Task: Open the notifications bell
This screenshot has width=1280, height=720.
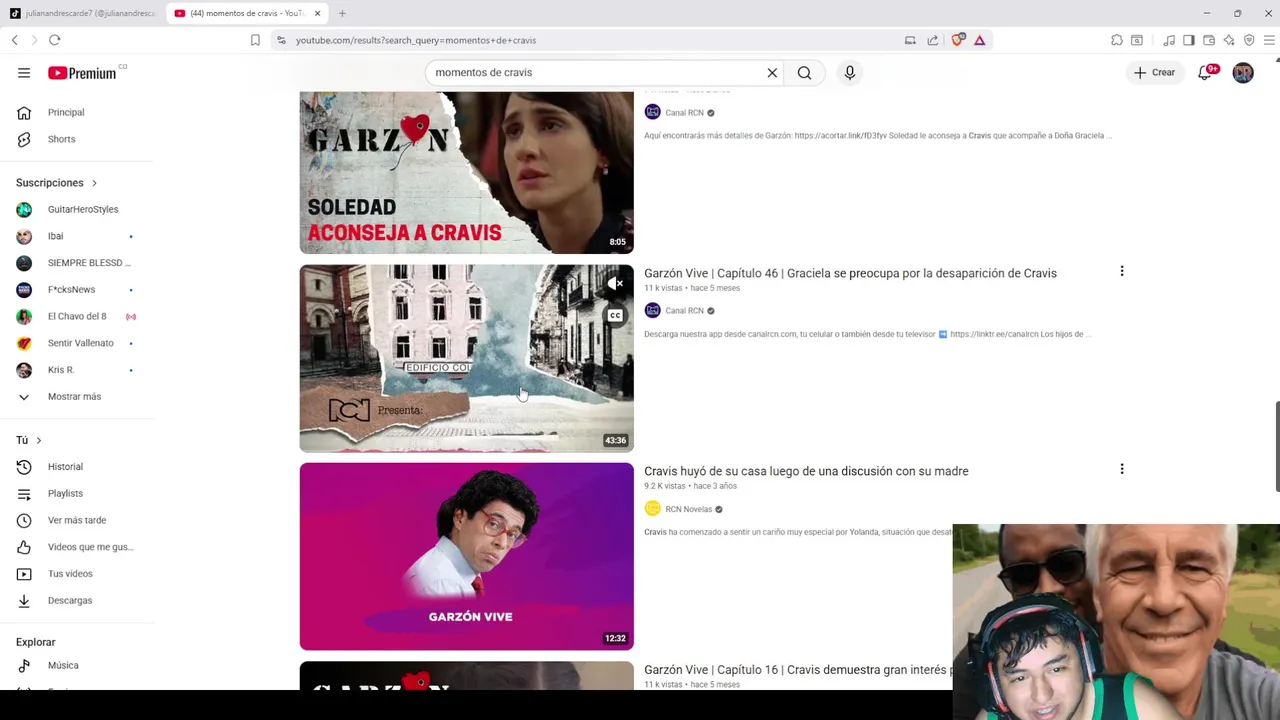Action: tap(1206, 73)
